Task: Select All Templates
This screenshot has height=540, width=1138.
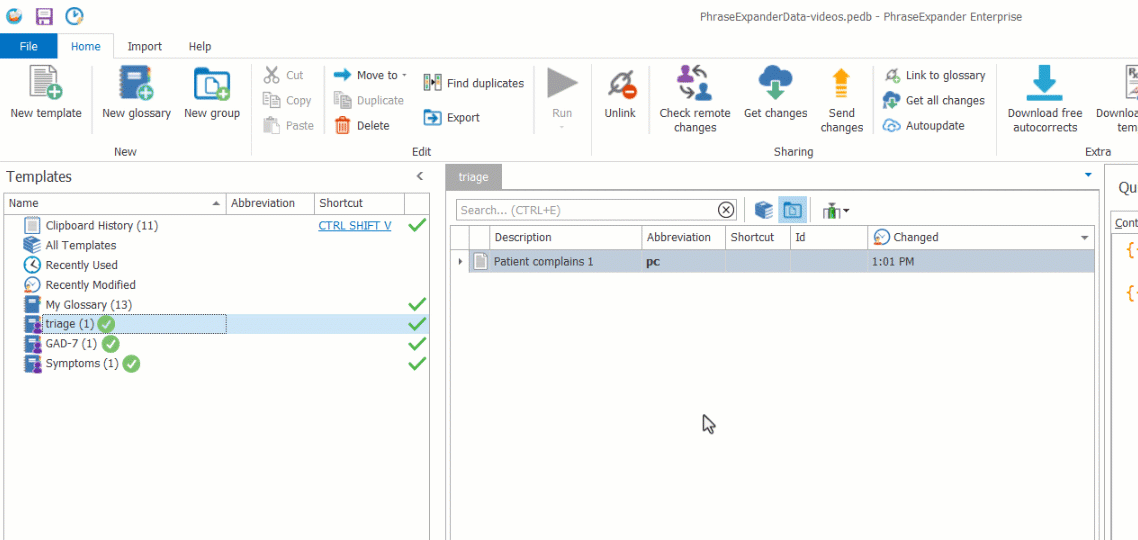Action: click(x=81, y=245)
